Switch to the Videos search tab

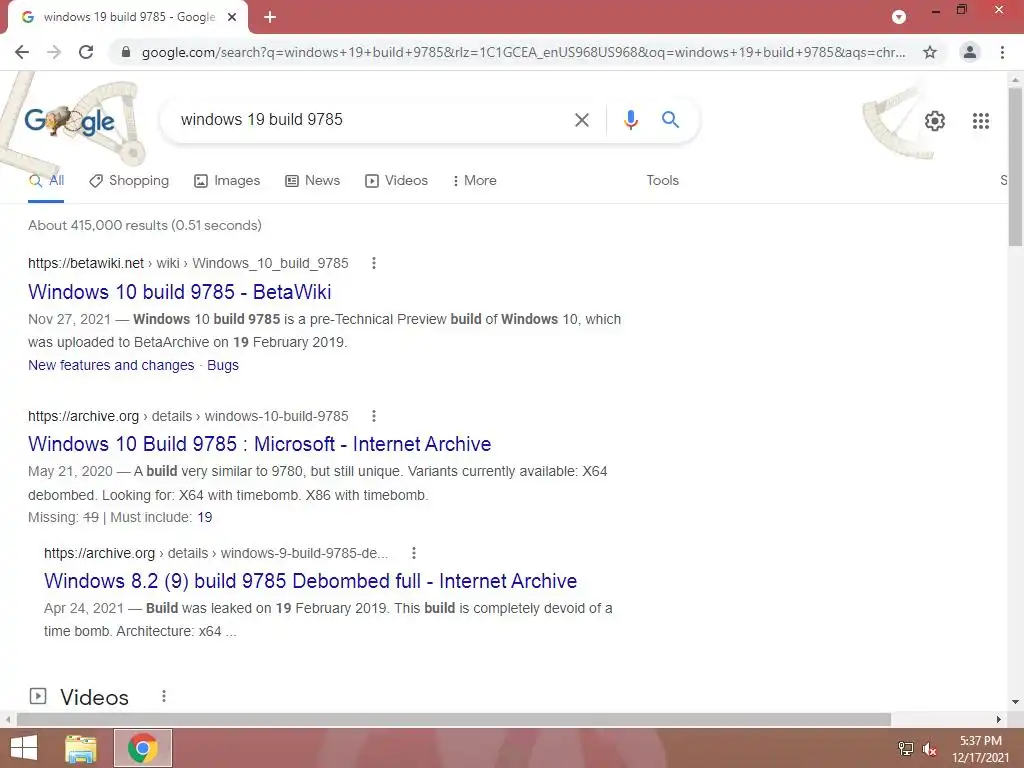tap(396, 181)
